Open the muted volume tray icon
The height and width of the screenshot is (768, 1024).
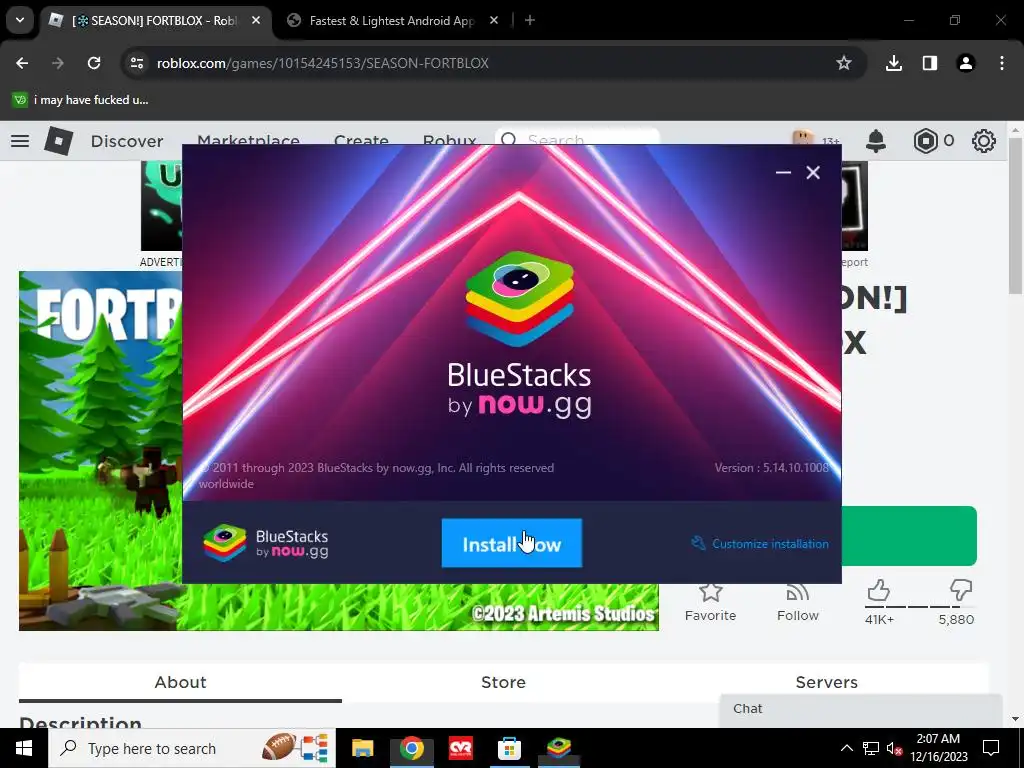(x=894, y=748)
